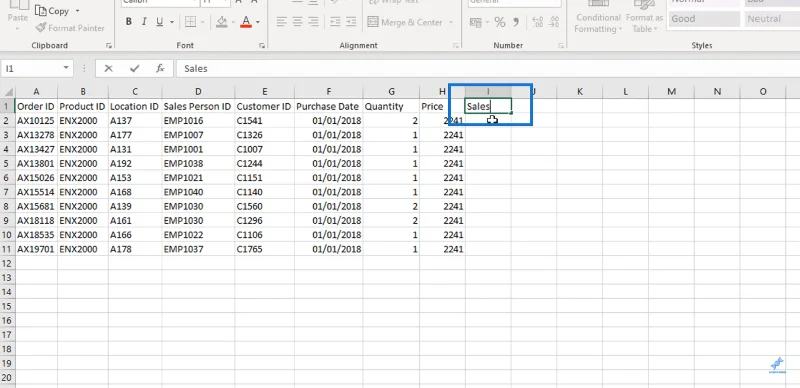Decrease cell indent
Screen dimensions: 800x388
tap(335, 22)
